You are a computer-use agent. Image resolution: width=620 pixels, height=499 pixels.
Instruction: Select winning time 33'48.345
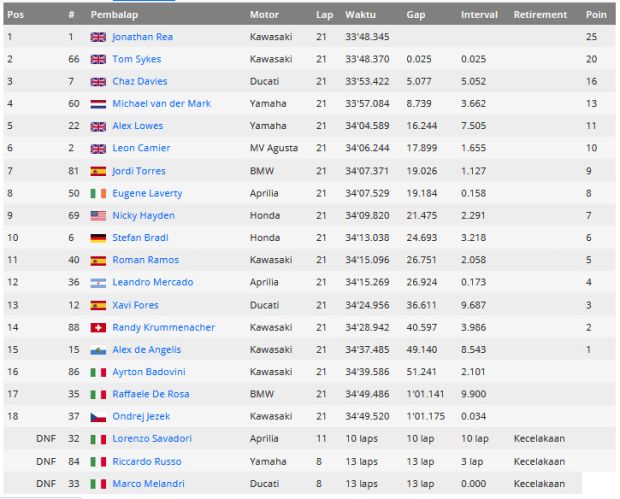click(367, 37)
